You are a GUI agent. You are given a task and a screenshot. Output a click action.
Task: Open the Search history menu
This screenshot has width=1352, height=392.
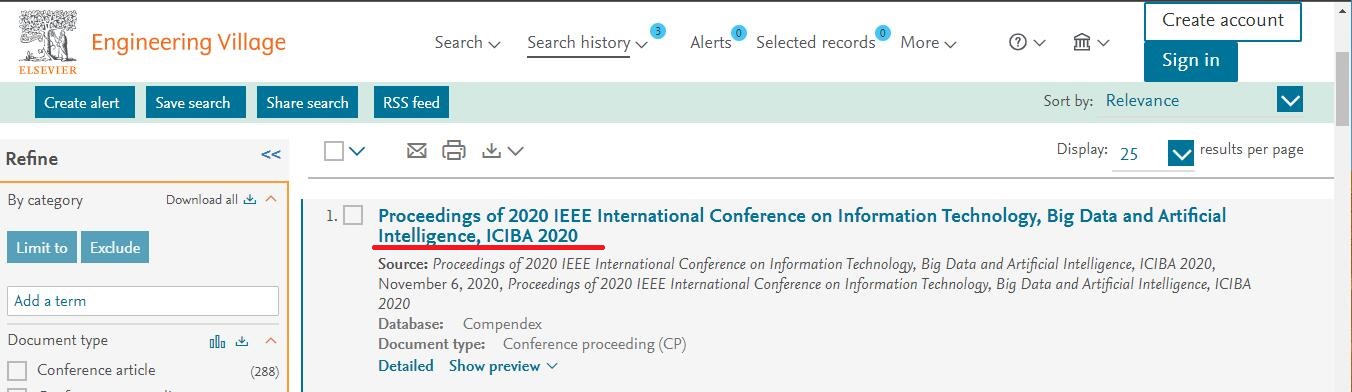(588, 43)
